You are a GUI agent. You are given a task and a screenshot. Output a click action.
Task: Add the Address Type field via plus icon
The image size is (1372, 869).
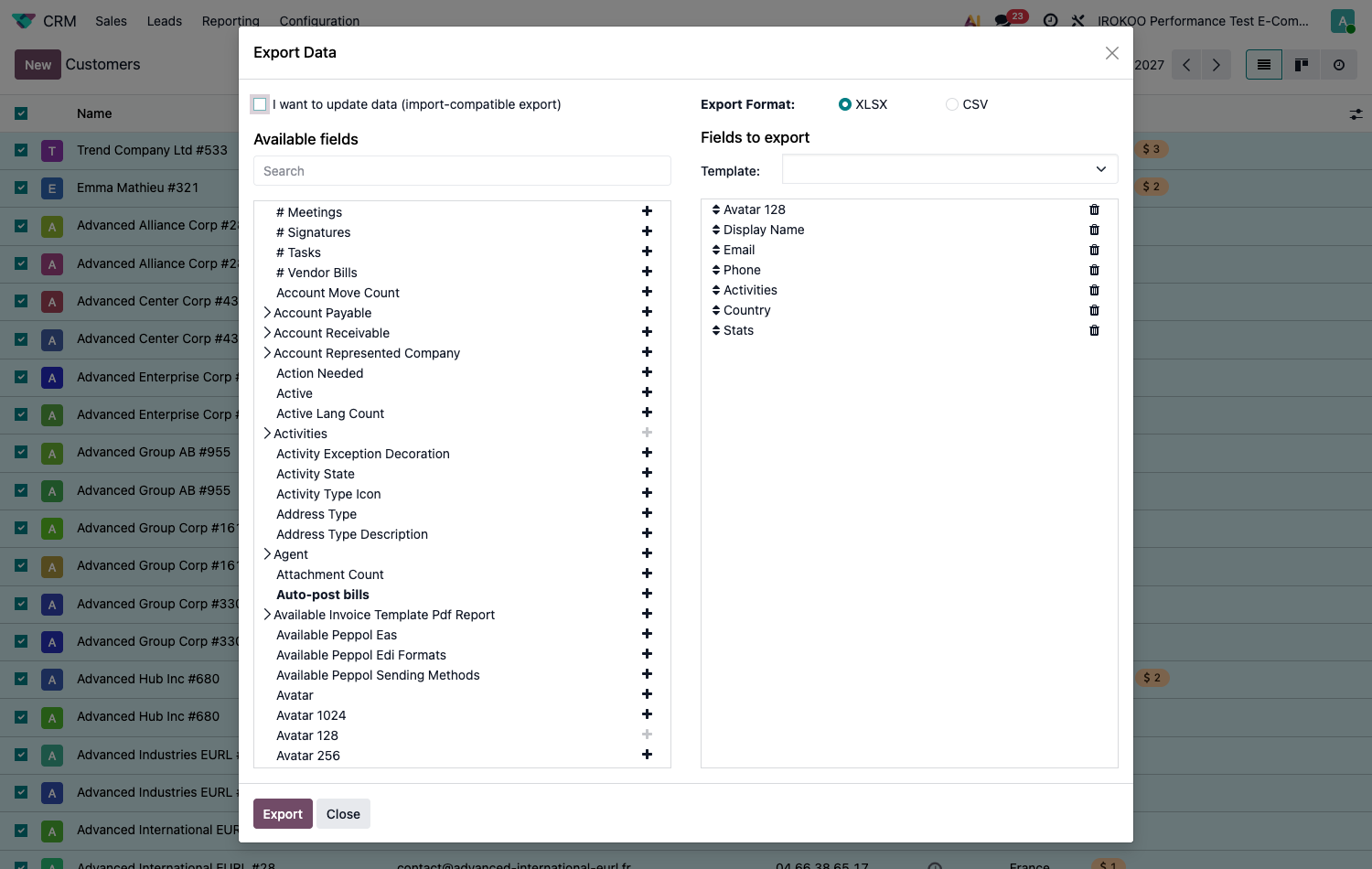[x=647, y=513]
